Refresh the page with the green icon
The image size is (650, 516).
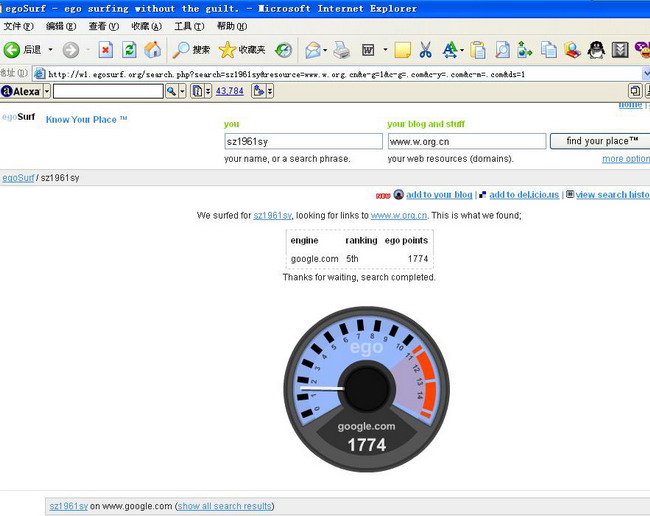click(129, 50)
